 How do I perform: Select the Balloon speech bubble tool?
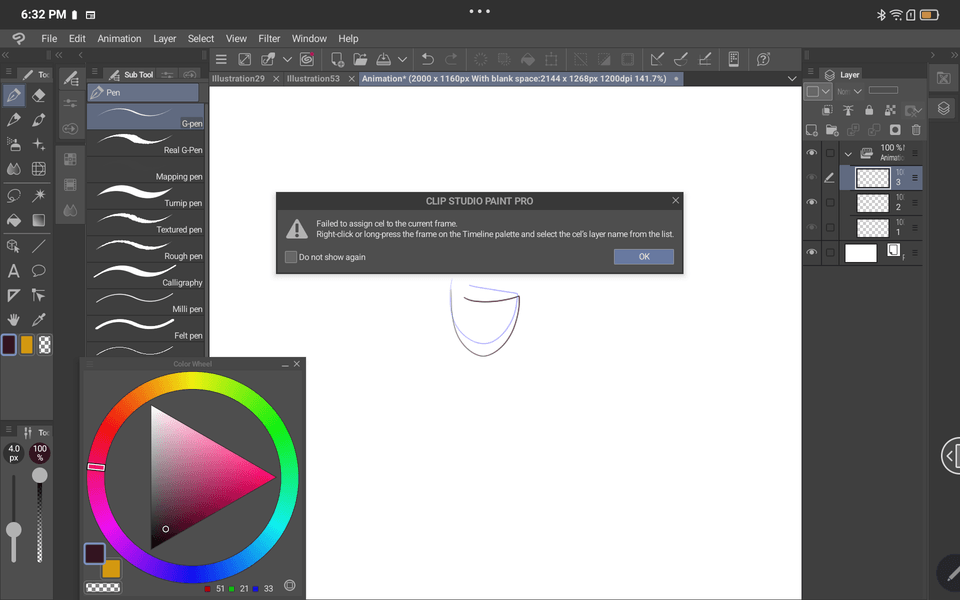(x=39, y=271)
